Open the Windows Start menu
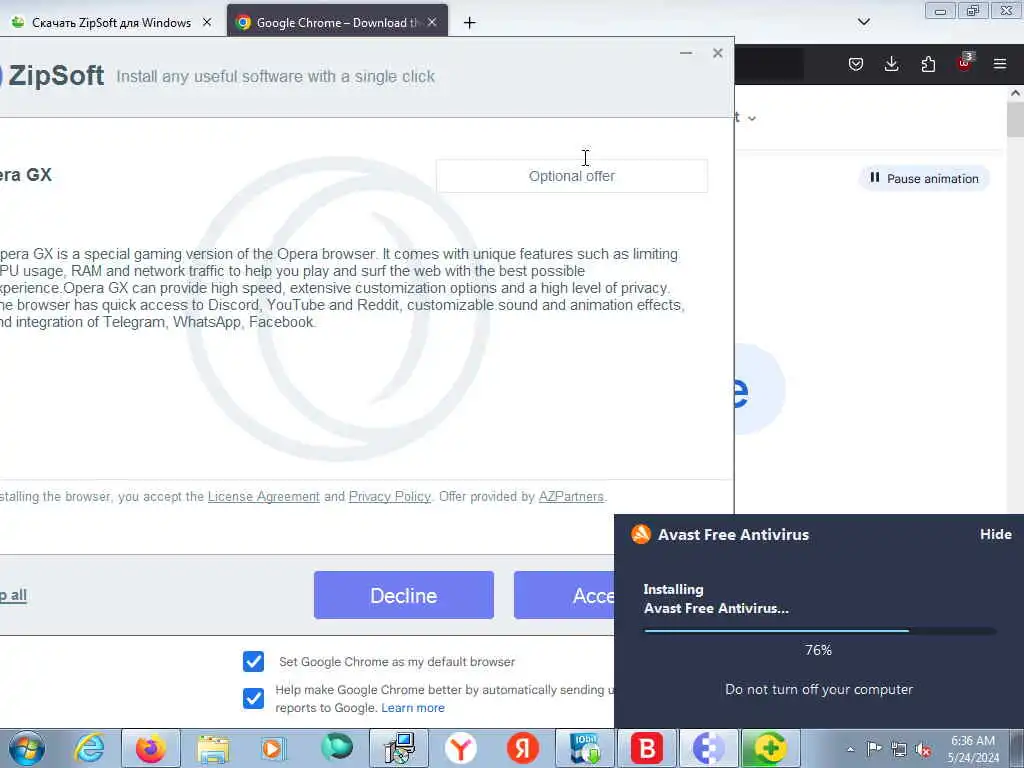1024x768 pixels. tap(27, 748)
